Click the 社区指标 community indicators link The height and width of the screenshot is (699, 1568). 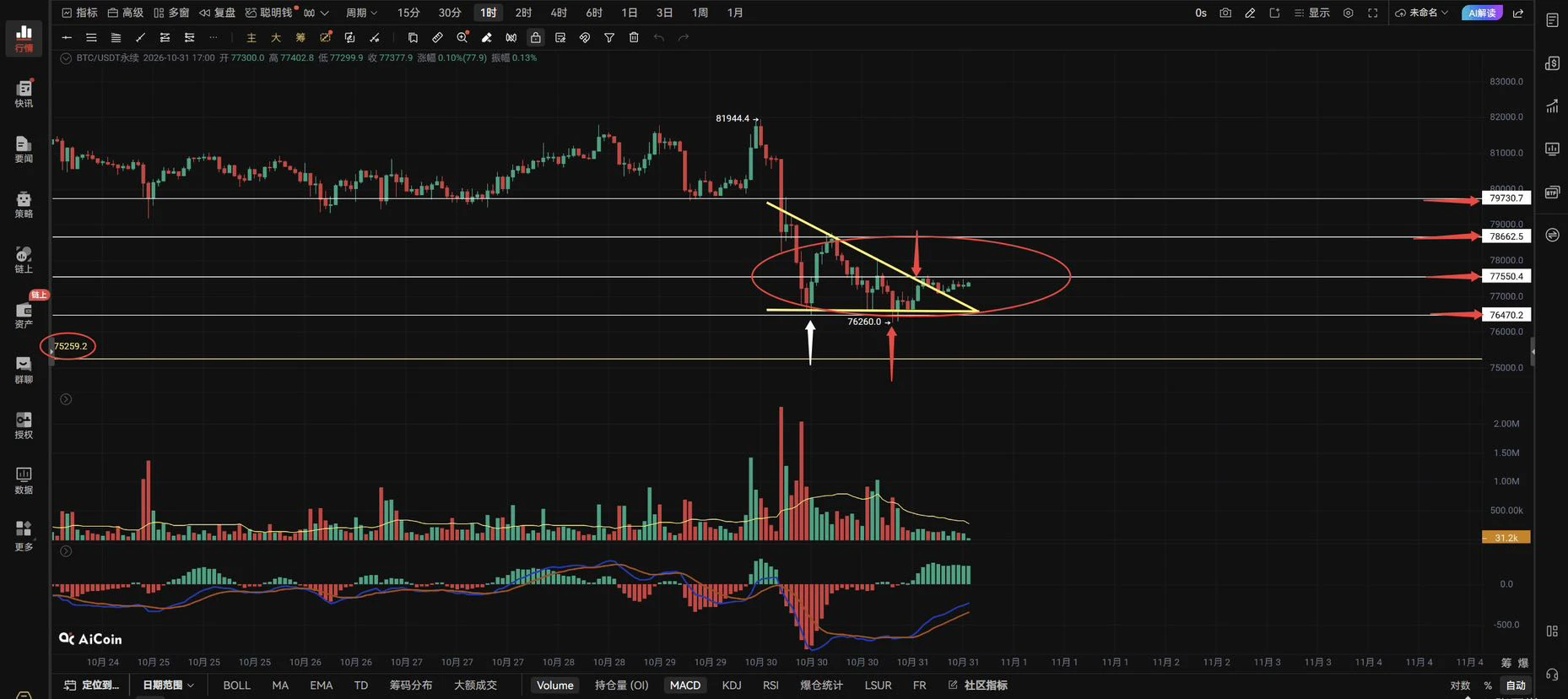pos(978,685)
